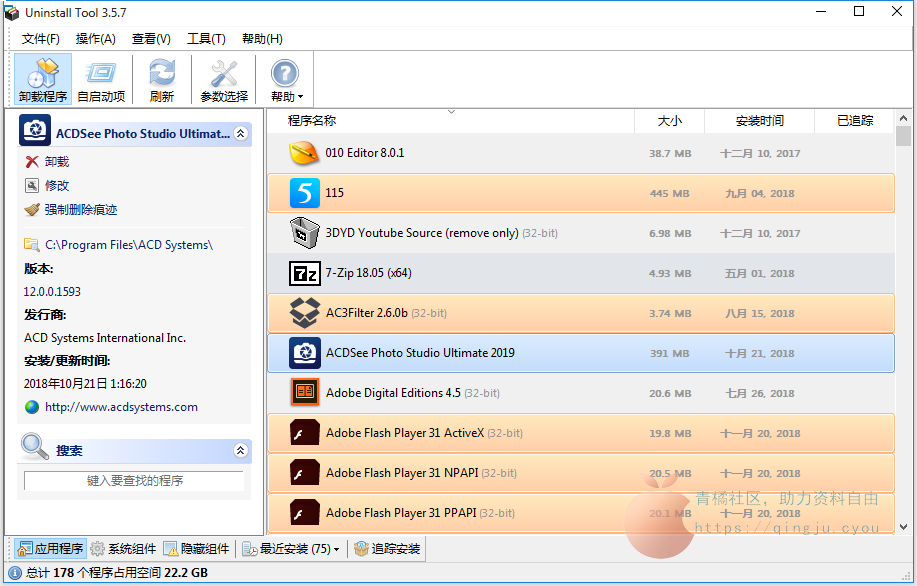Click the 445 MB size cell
Viewport: 917px width, 586px height.
(670, 194)
